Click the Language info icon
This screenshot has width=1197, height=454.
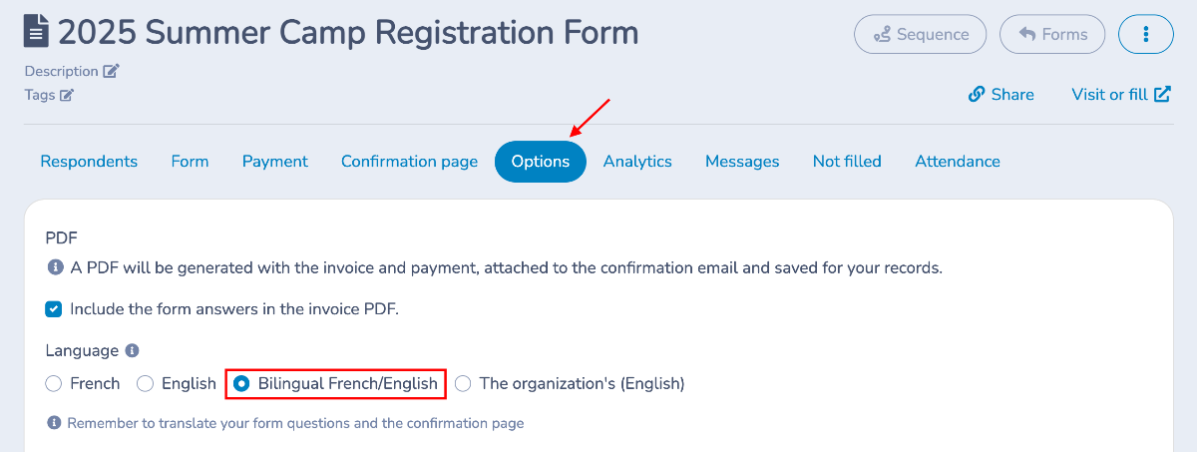point(132,351)
